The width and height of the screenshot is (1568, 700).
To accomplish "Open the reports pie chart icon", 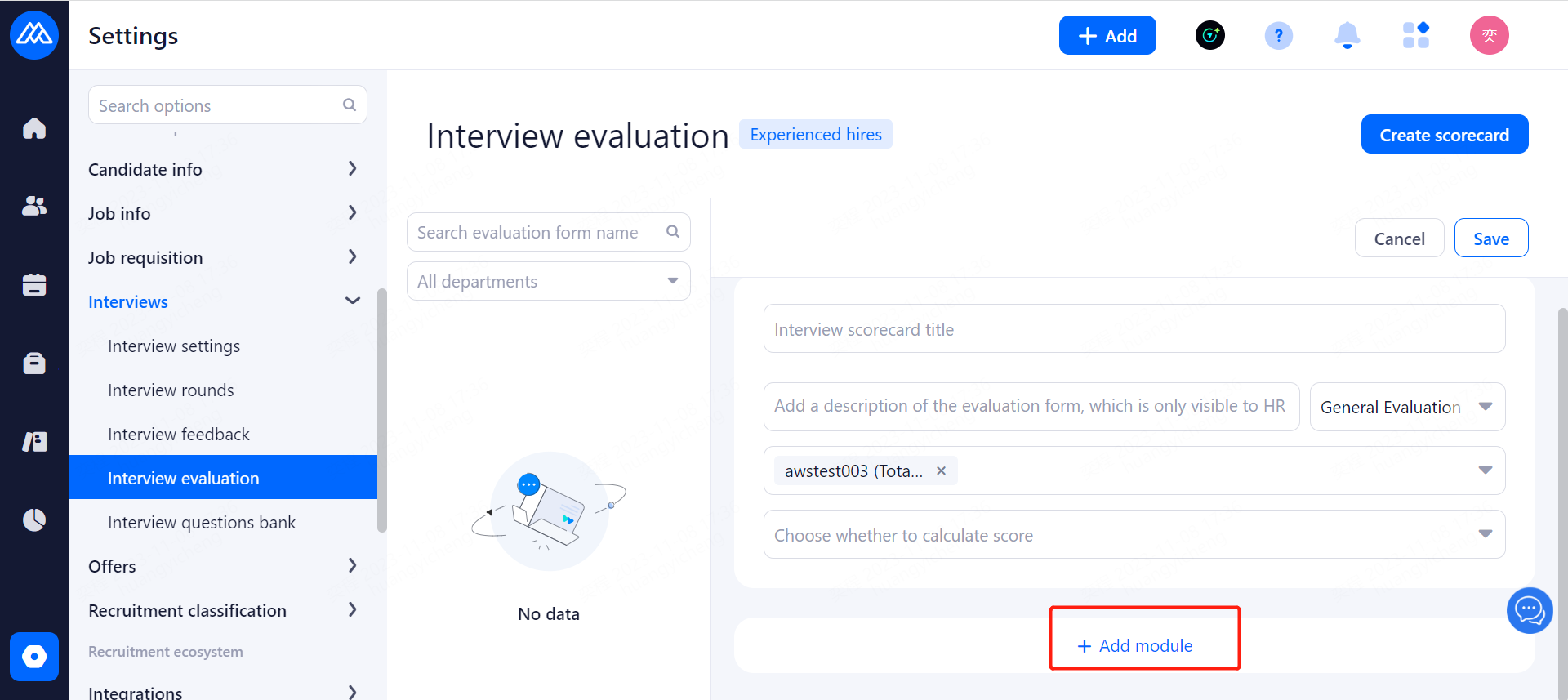I will (34, 519).
